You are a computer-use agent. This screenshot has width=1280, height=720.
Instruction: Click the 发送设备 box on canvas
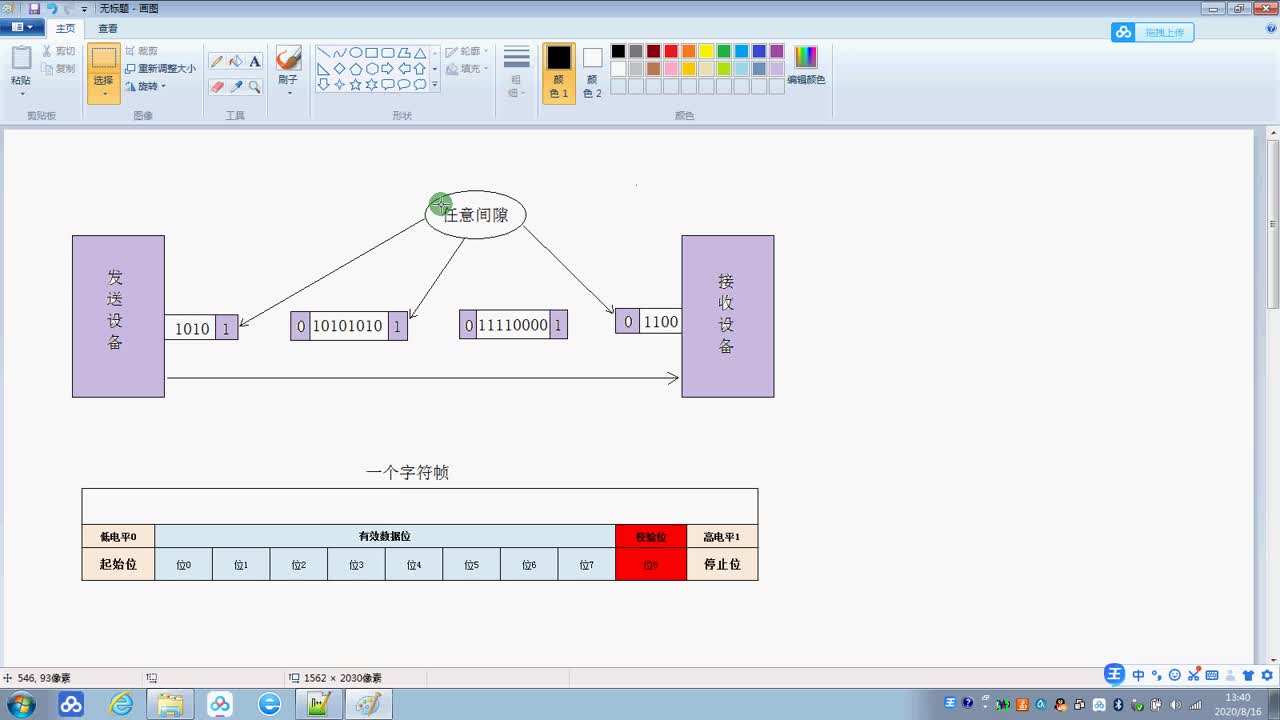(118, 316)
